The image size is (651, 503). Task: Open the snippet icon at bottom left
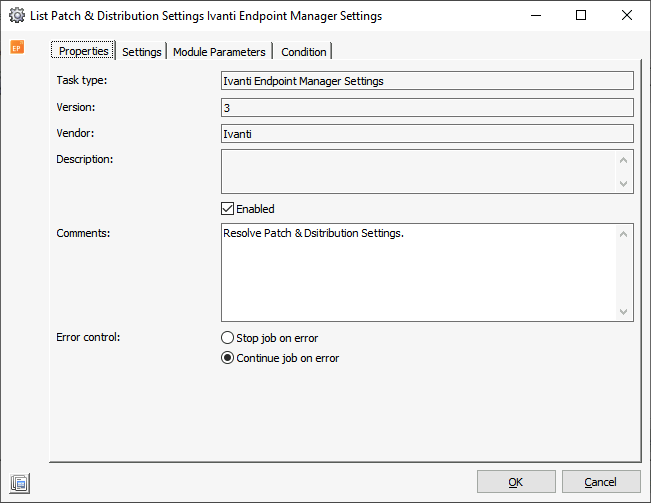[x=20, y=483]
